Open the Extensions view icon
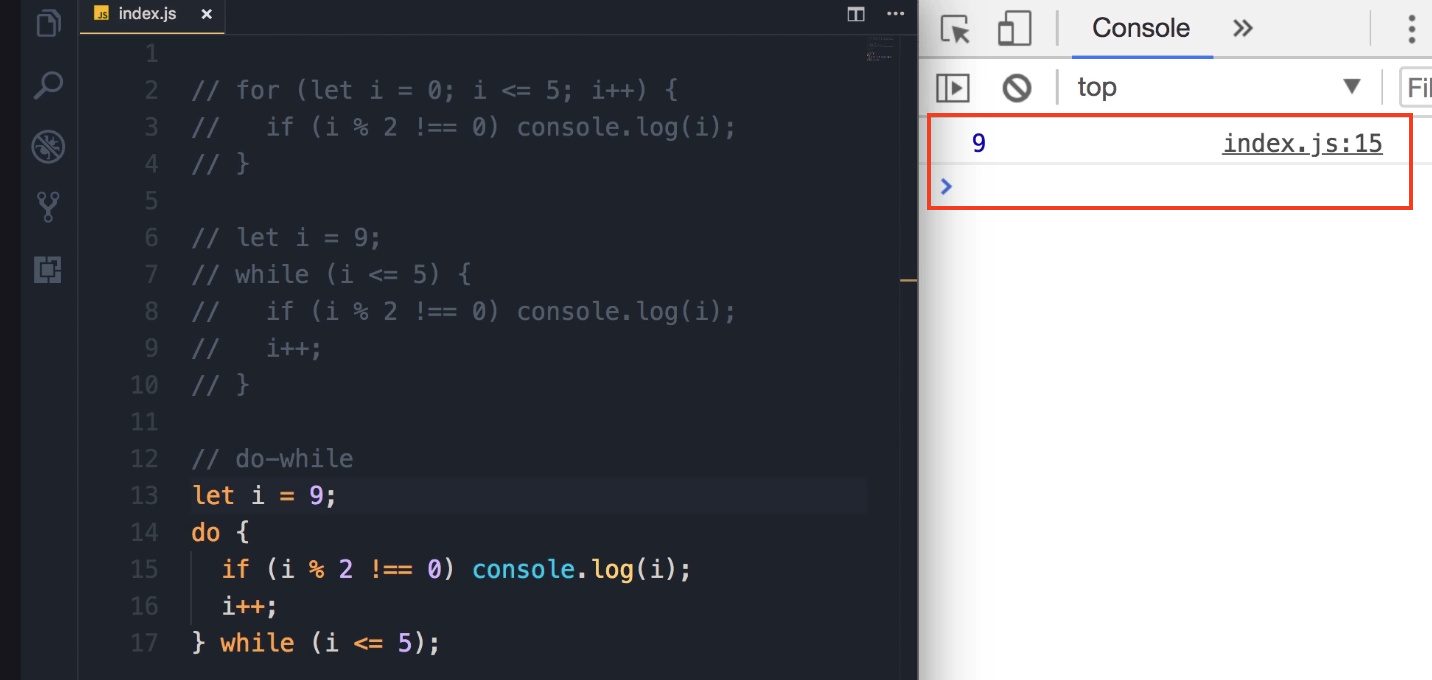This screenshot has width=1432, height=680. coord(48,269)
